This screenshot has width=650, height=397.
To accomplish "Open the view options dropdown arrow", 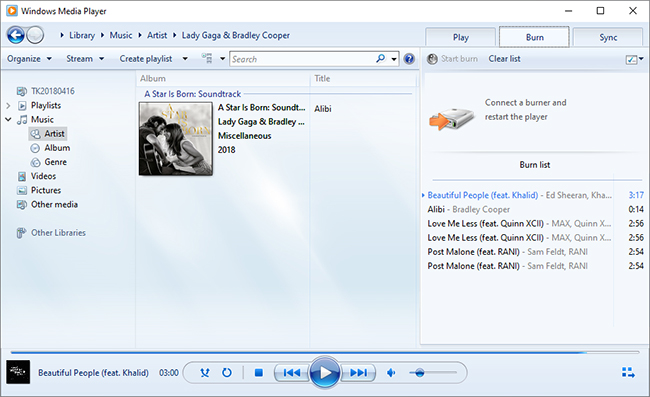I will [223, 59].
